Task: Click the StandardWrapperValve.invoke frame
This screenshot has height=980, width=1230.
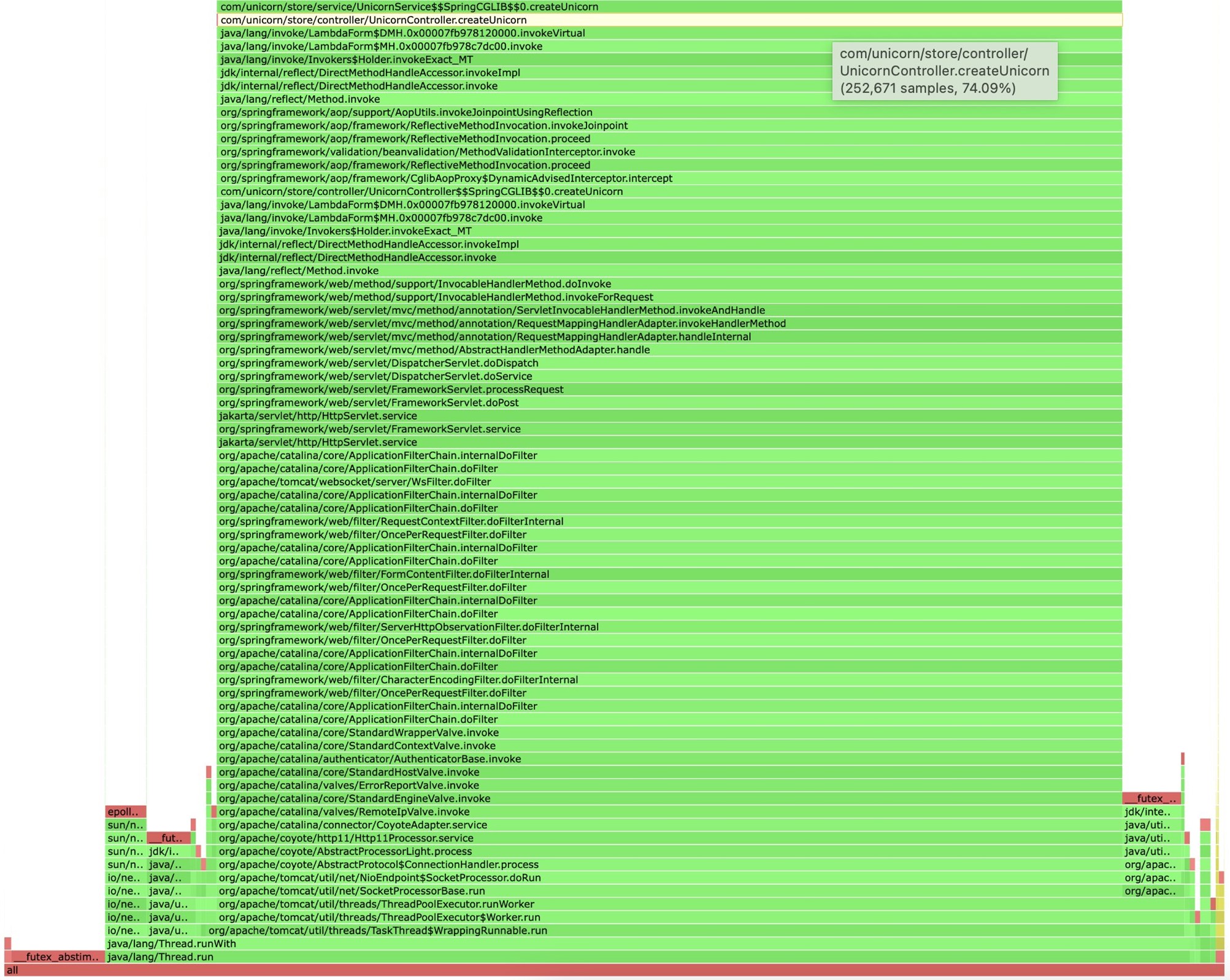Action: [x=669, y=733]
